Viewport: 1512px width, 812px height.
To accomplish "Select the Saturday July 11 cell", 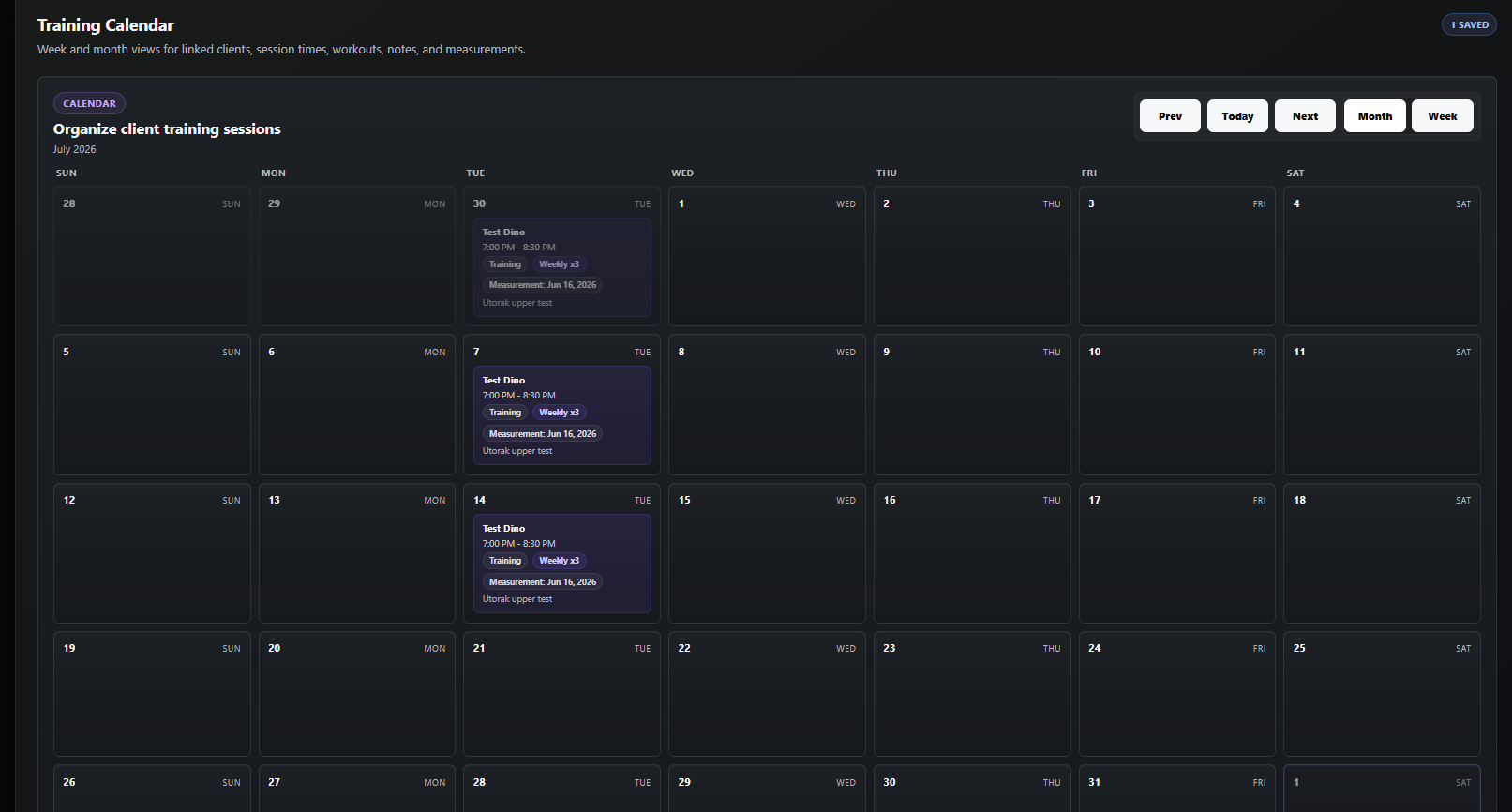I will [x=1382, y=404].
